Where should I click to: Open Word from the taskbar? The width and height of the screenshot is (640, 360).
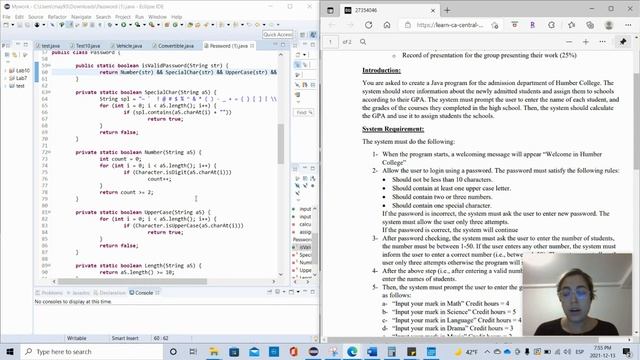pos(372,351)
